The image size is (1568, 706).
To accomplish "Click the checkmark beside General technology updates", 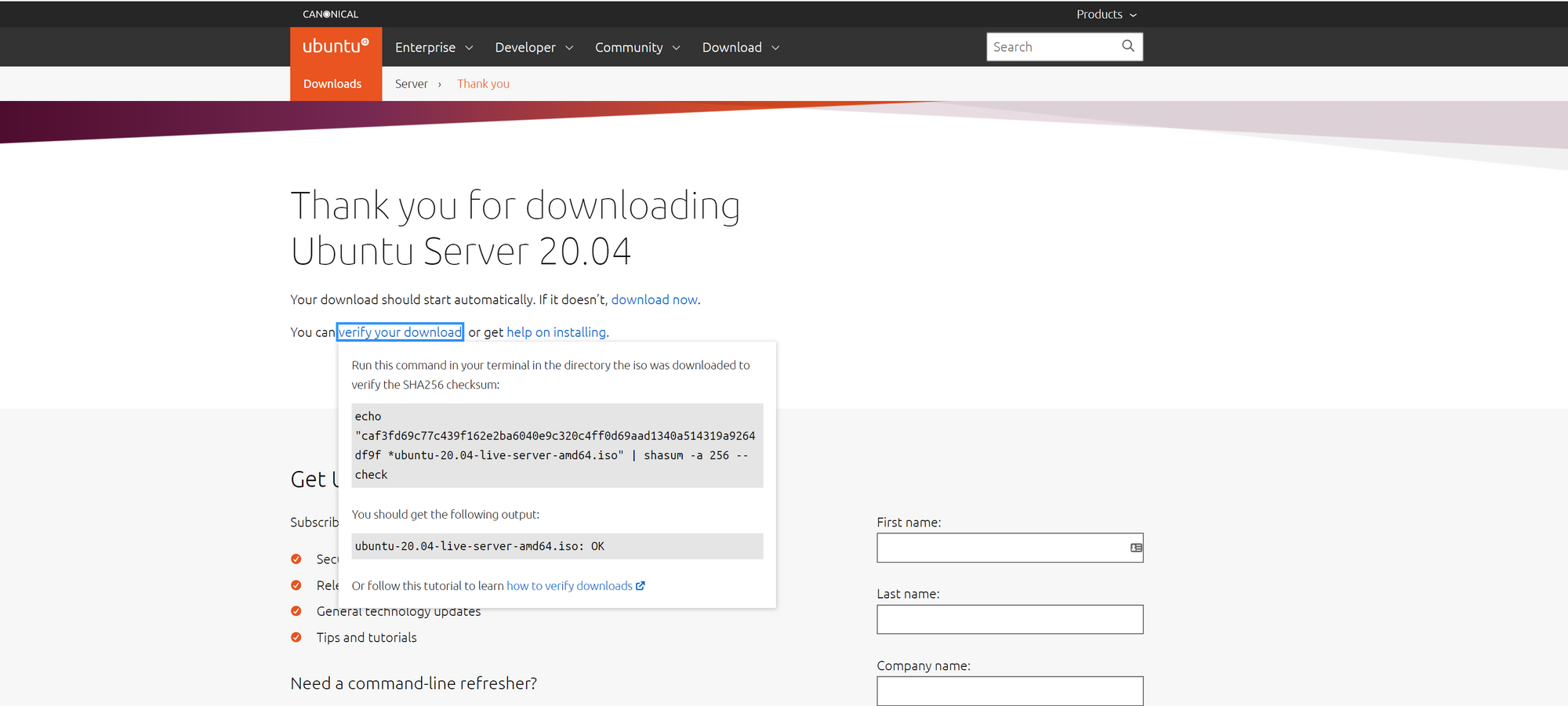I will pyautogui.click(x=296, y=611).
